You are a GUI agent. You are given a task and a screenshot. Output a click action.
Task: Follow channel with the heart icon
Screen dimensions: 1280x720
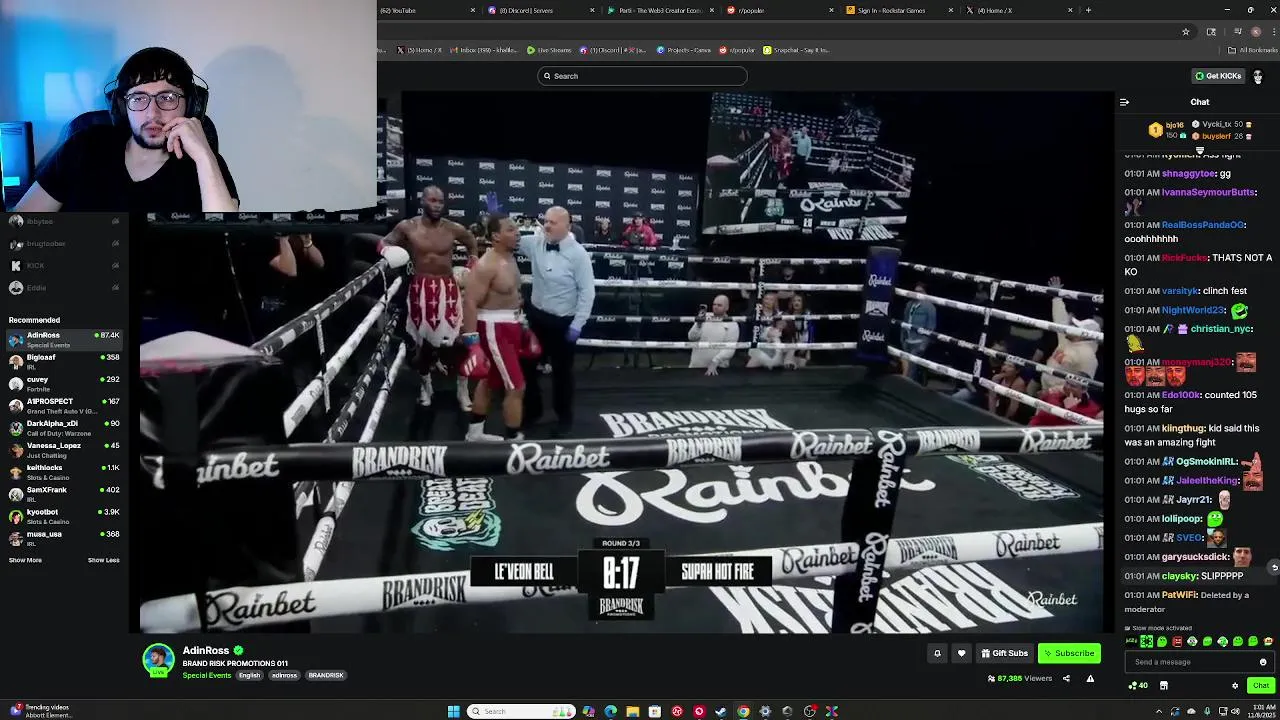(961, 653)
